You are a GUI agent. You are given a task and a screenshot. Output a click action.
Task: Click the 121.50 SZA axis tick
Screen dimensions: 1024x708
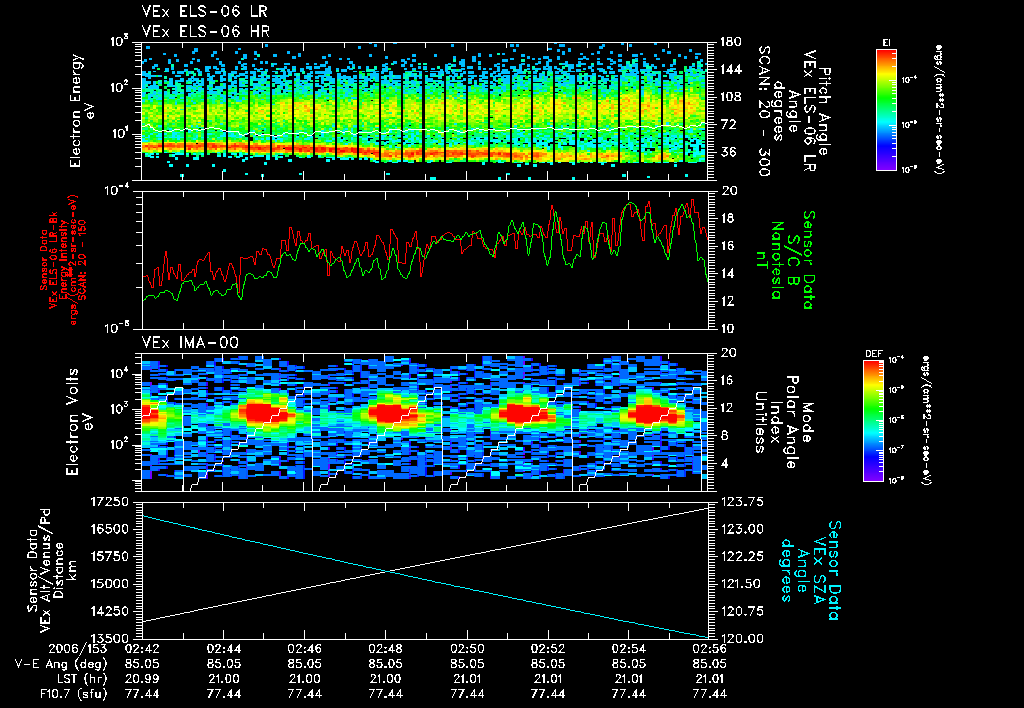742,584
